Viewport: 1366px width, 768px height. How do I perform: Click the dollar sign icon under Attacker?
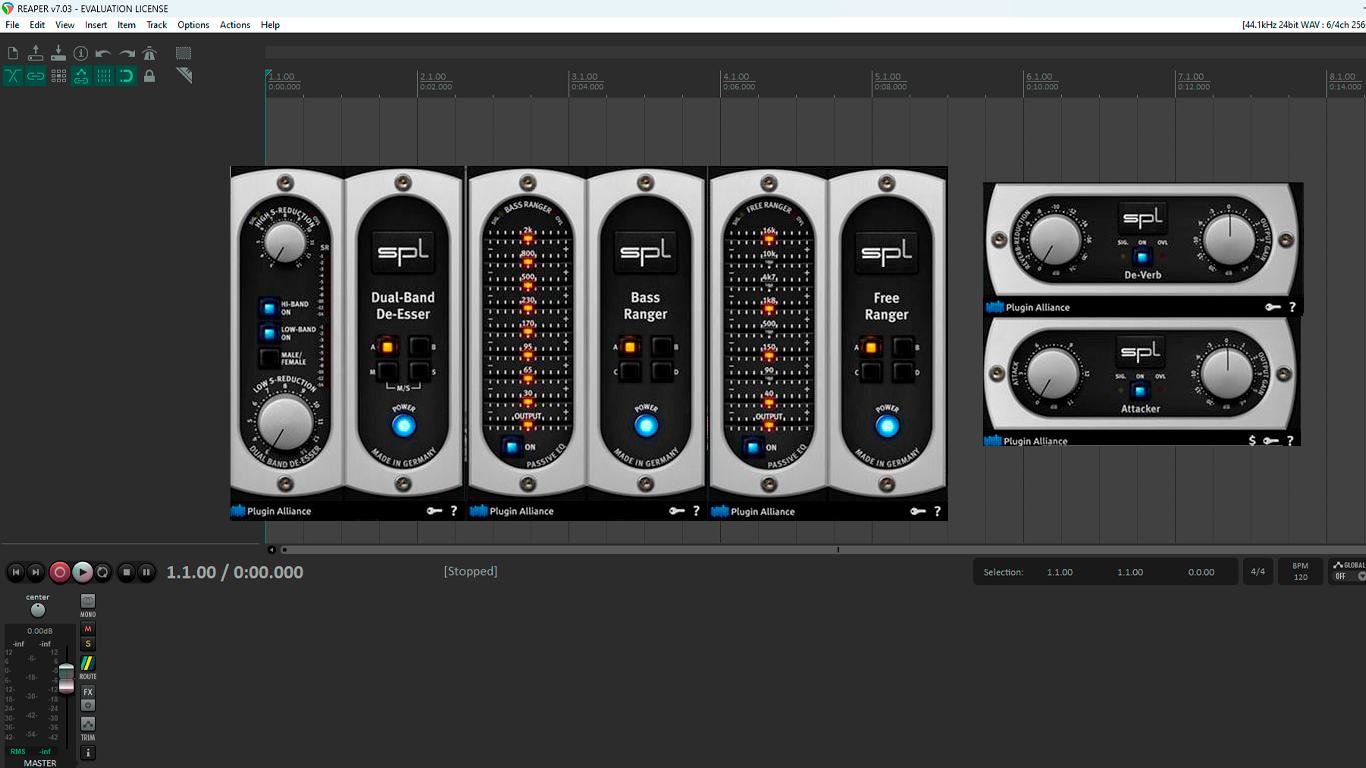(1253, 440)
